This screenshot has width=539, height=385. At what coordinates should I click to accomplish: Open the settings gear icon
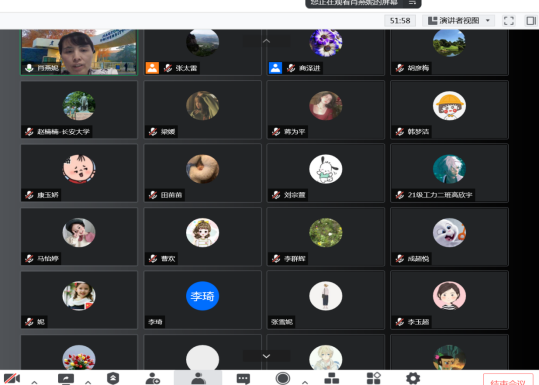pyautogui.click(x=413, y=378)
